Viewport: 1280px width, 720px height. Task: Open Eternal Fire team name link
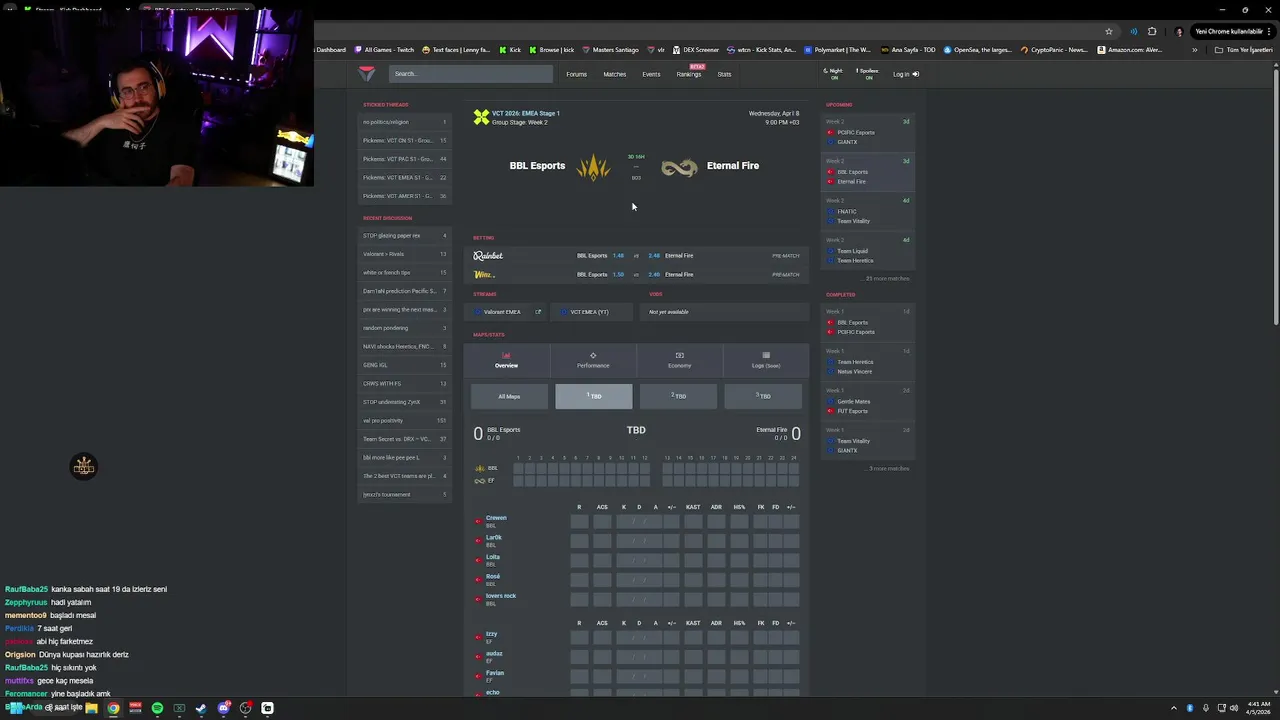click(733, 166)
